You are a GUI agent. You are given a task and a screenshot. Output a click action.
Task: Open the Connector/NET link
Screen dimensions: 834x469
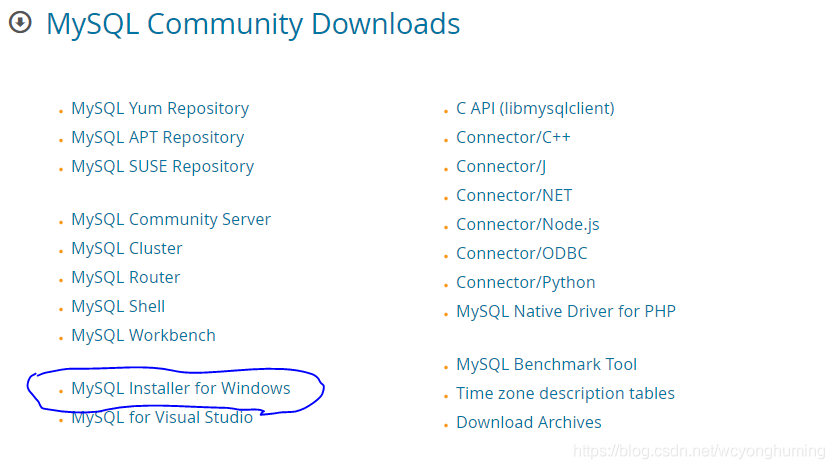click(514, 196)
